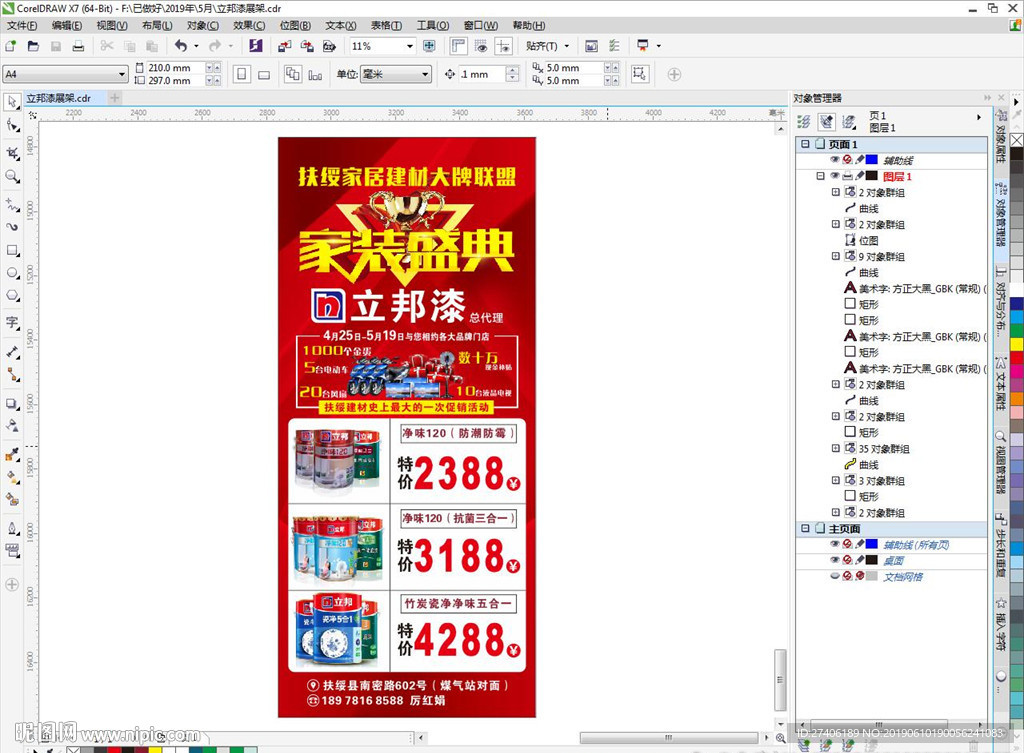This screenshot has width=1024, height=753.
Task: Click the Export icon in toolbar
Action: click(x=307, y=46)
